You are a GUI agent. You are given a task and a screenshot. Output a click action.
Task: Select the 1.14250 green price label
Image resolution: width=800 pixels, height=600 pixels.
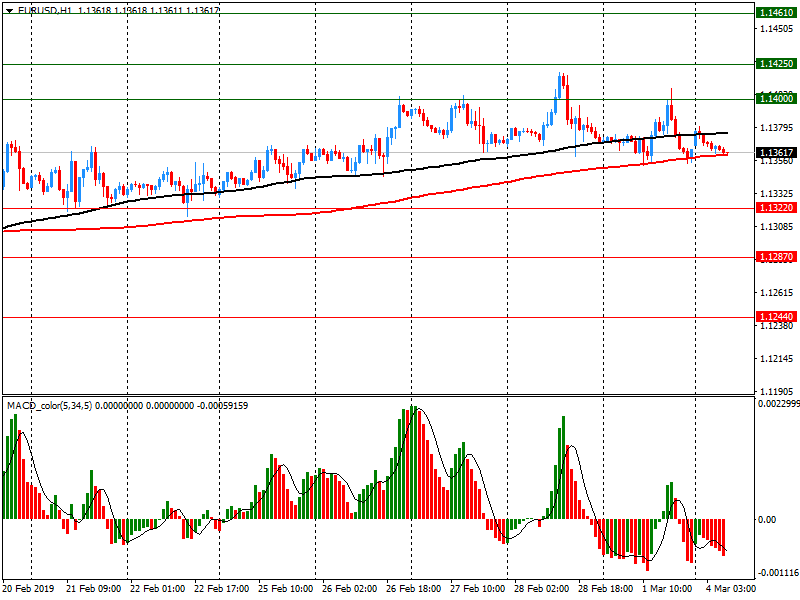[x=776, y=63]
